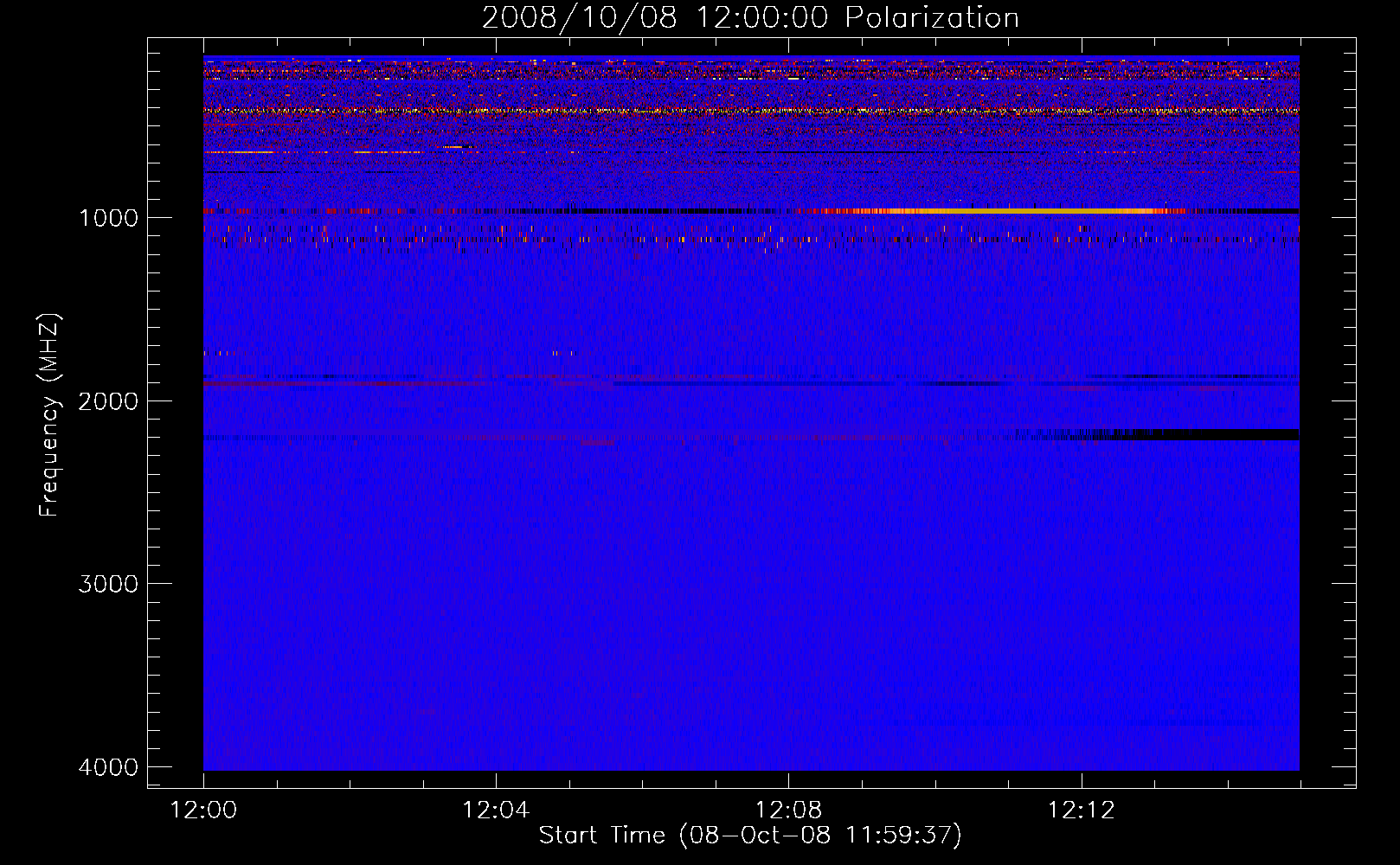Click the plot title '2008/10/08 12:00:00 Polarization'
Image resolution: width=1400 pixels, height=865 pixels.
(x=750, y=18)
